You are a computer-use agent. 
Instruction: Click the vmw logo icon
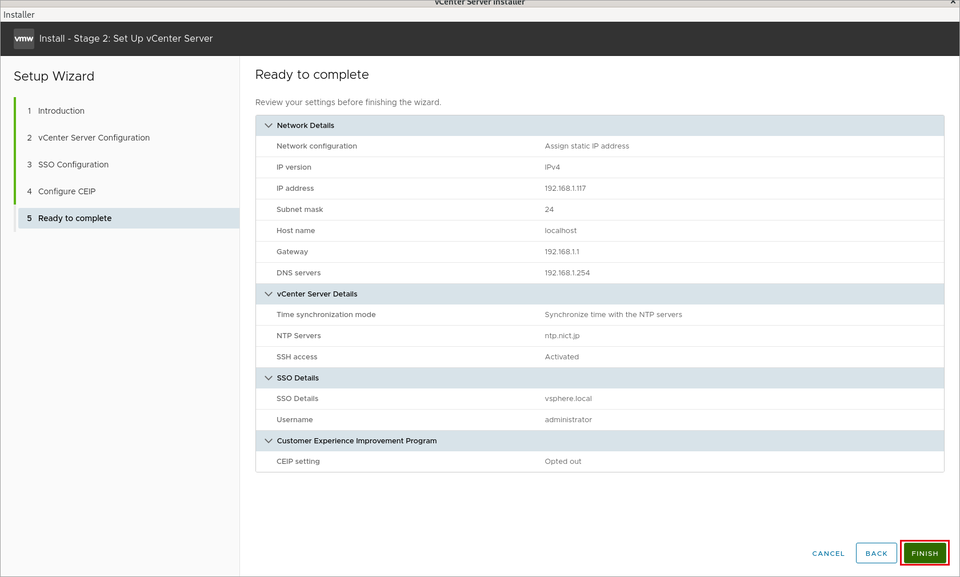click(24, 39)
